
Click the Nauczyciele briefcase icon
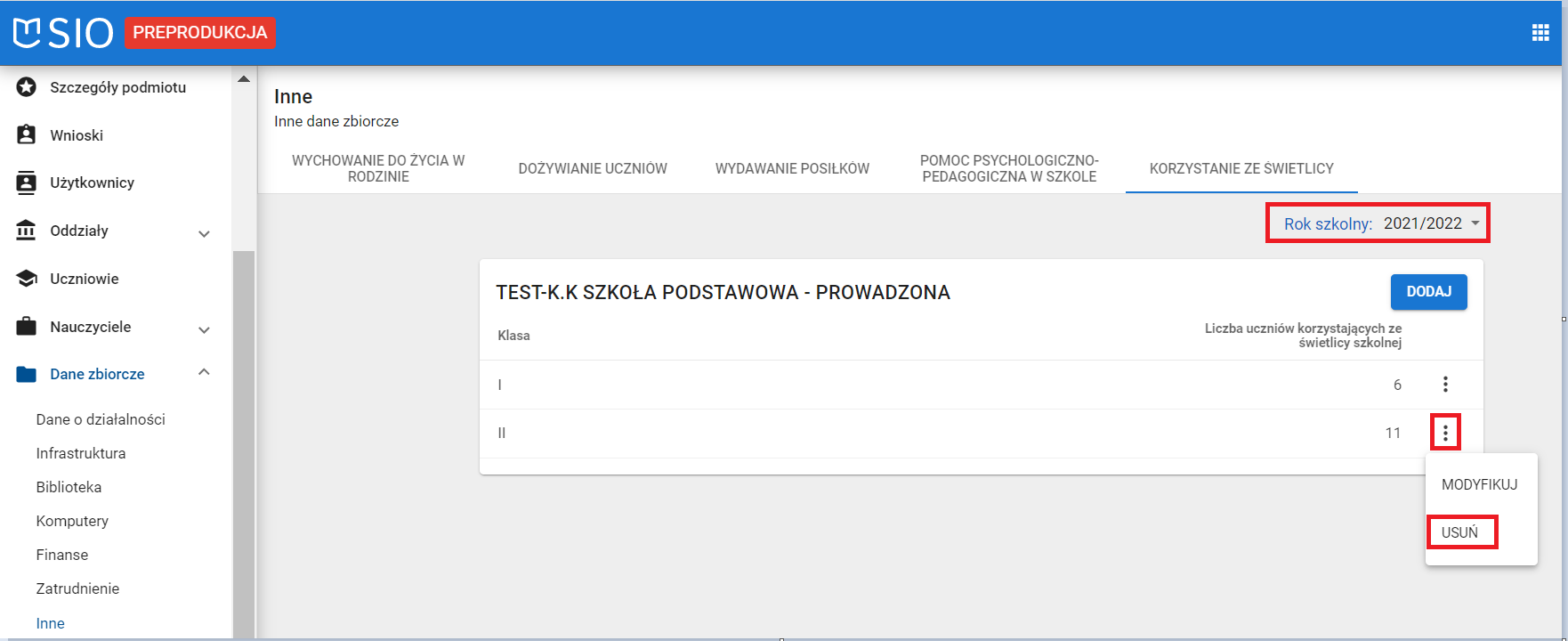(x=27, y=327)
